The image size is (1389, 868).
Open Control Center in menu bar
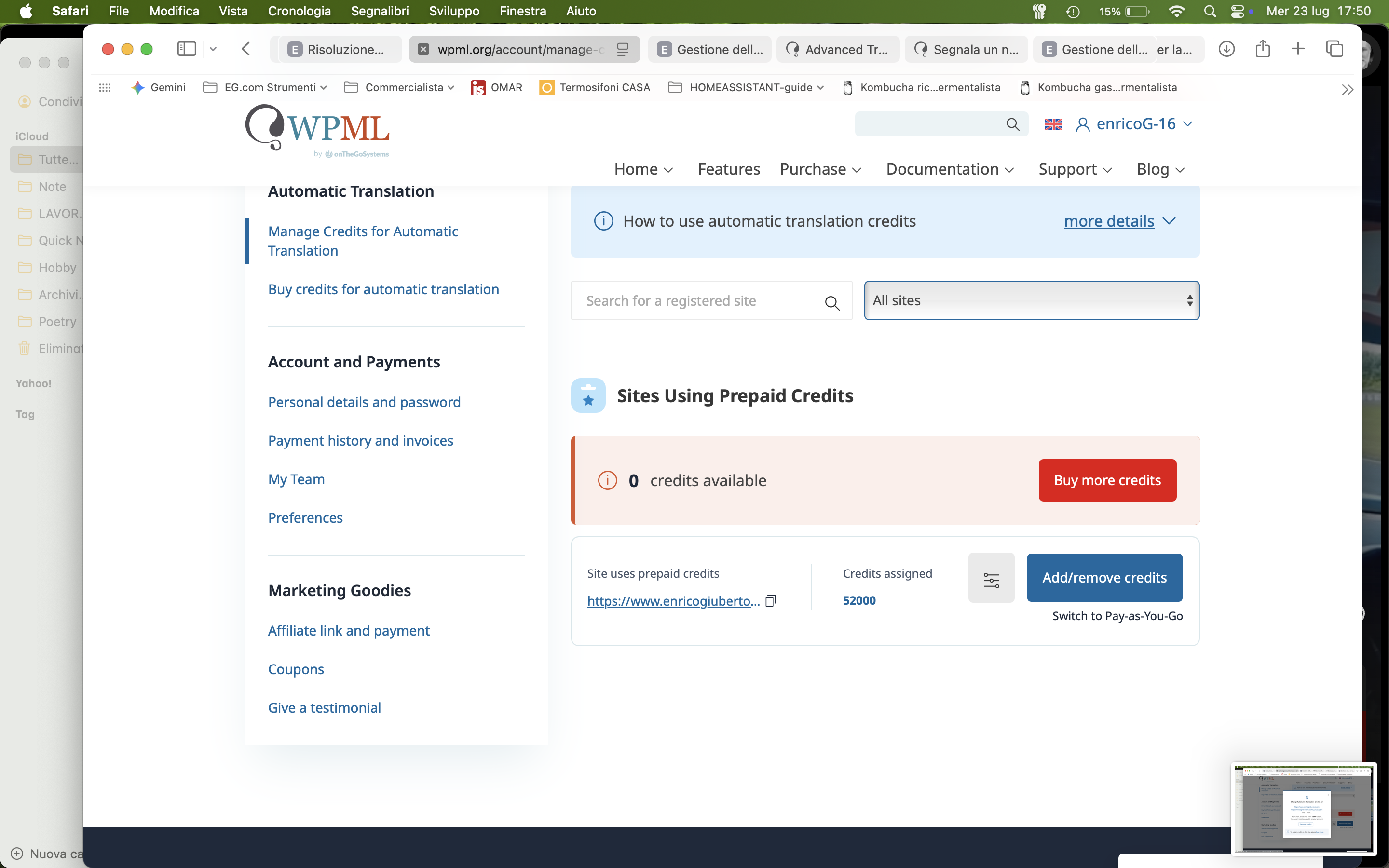tap(1238, 11)
